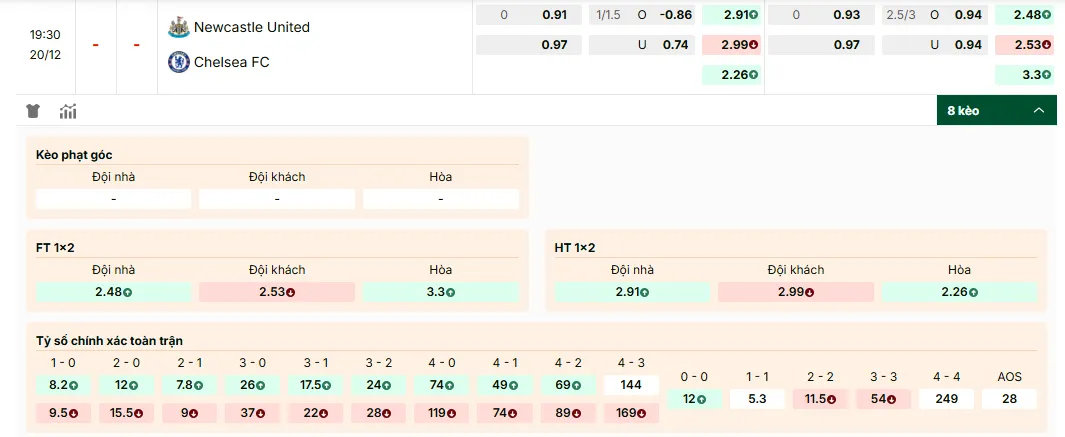
Task: Click the Newcastle United club crest
Action: click(x=179, y=27)
